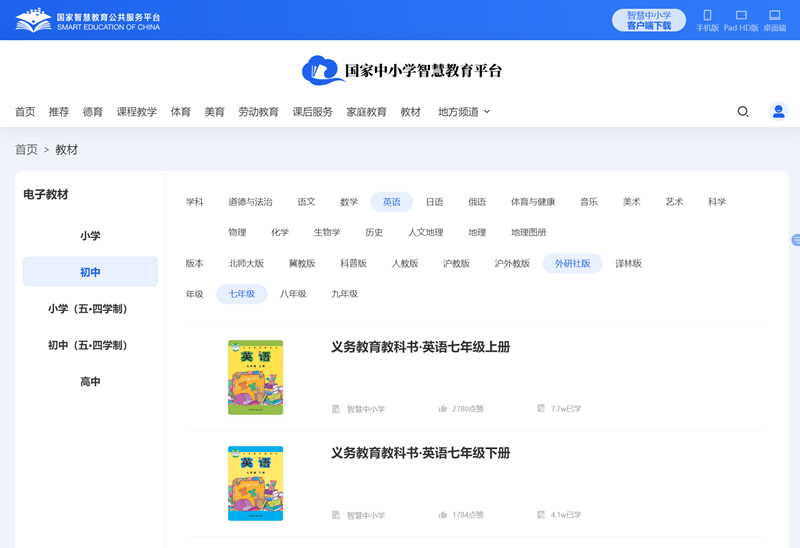Filter subject by 音乐
The width and height of the screenshot is (800, 548).
coord(589,202)
